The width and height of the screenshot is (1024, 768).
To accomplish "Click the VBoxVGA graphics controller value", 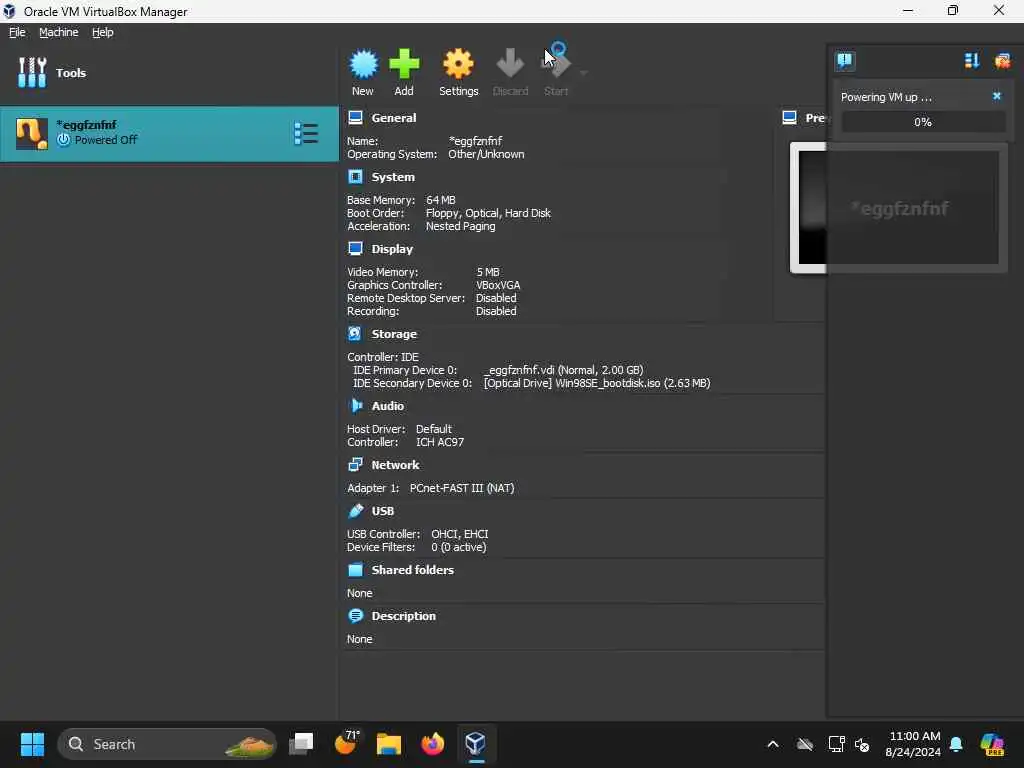I will pos(498,285).
